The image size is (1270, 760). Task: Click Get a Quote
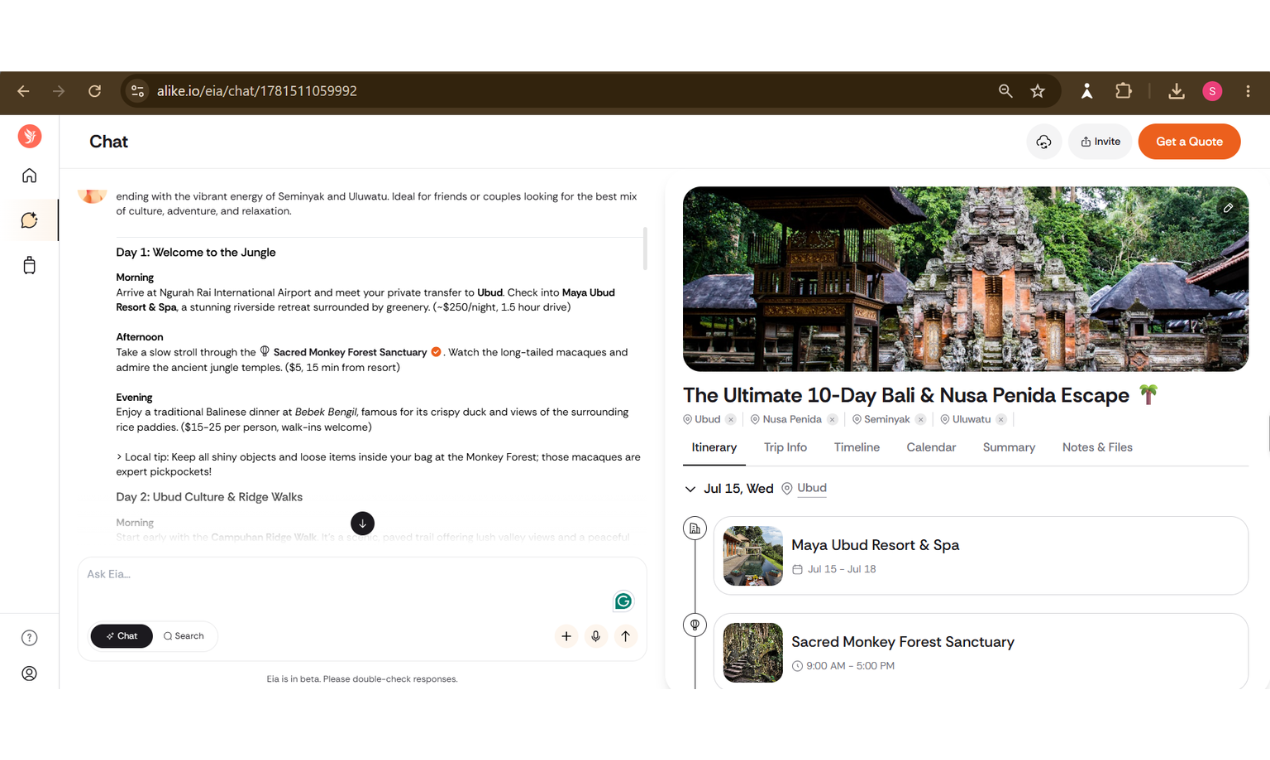coord(1189,142)
